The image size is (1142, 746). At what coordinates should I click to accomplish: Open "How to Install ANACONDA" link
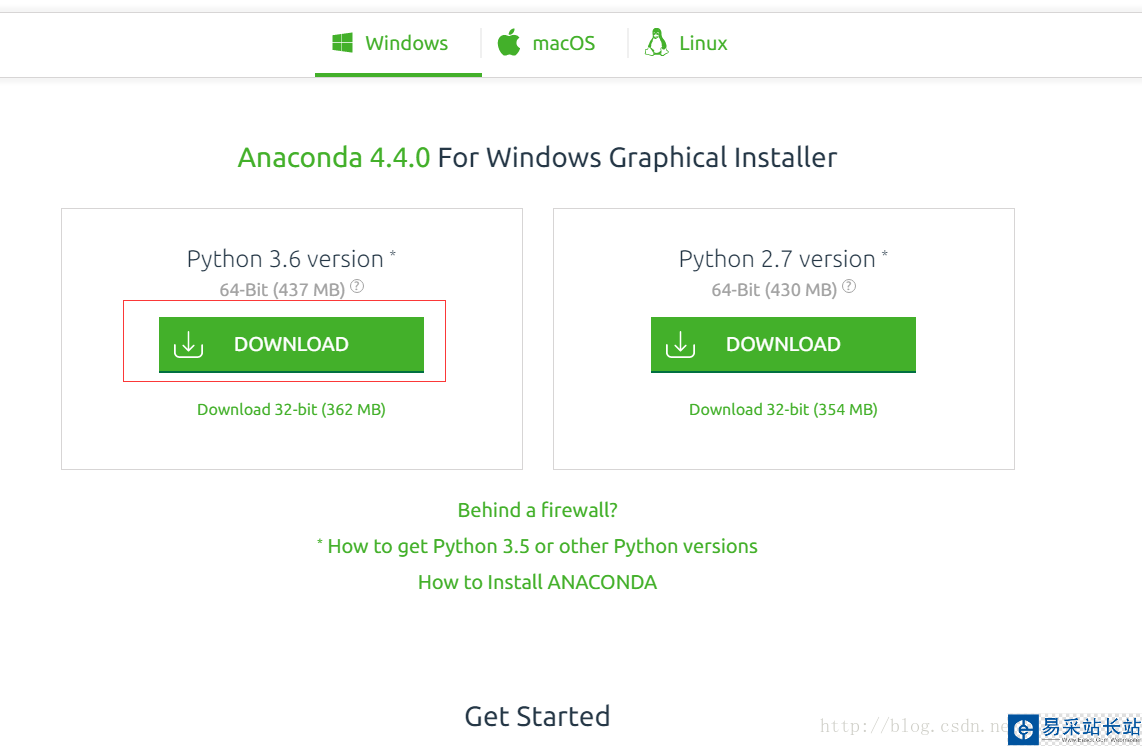point(537,582)
